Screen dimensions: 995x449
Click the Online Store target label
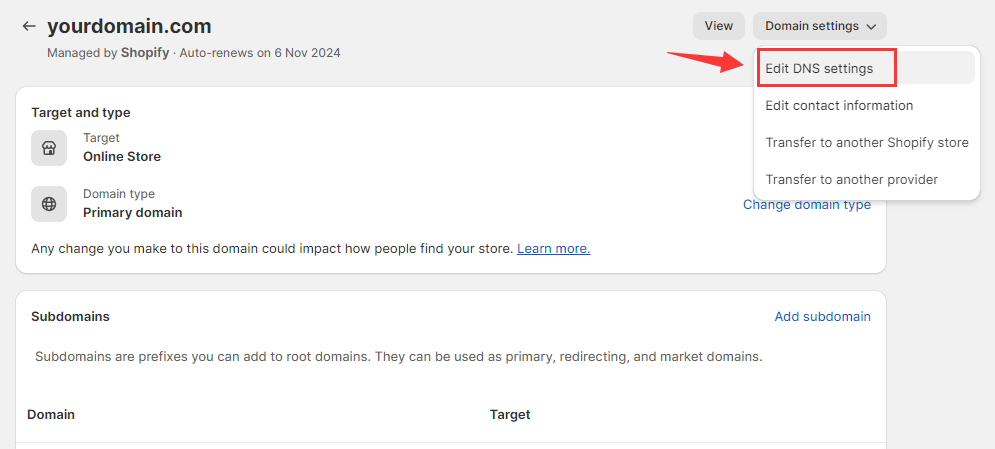click(x=121, y=156)
